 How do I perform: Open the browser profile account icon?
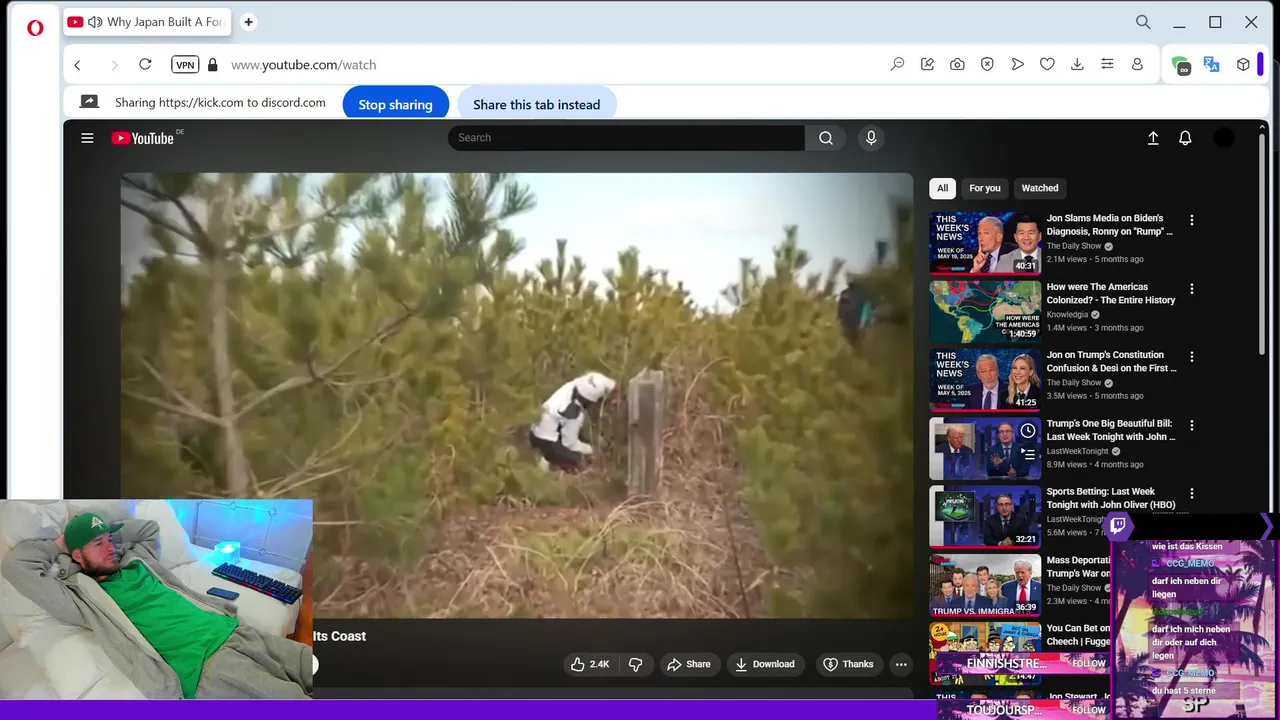click(x=1137, y=64)
